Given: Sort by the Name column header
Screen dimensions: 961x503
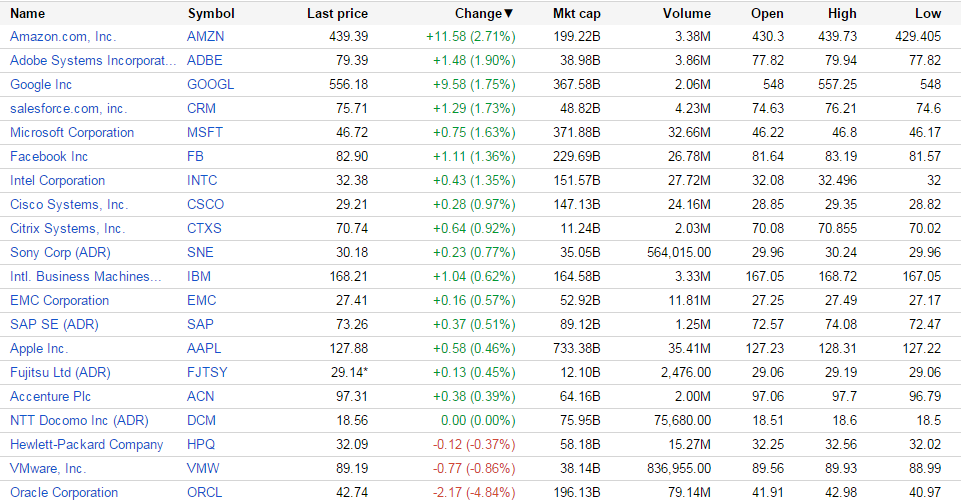Looking at the screenshot, I should tap(27, 13).
